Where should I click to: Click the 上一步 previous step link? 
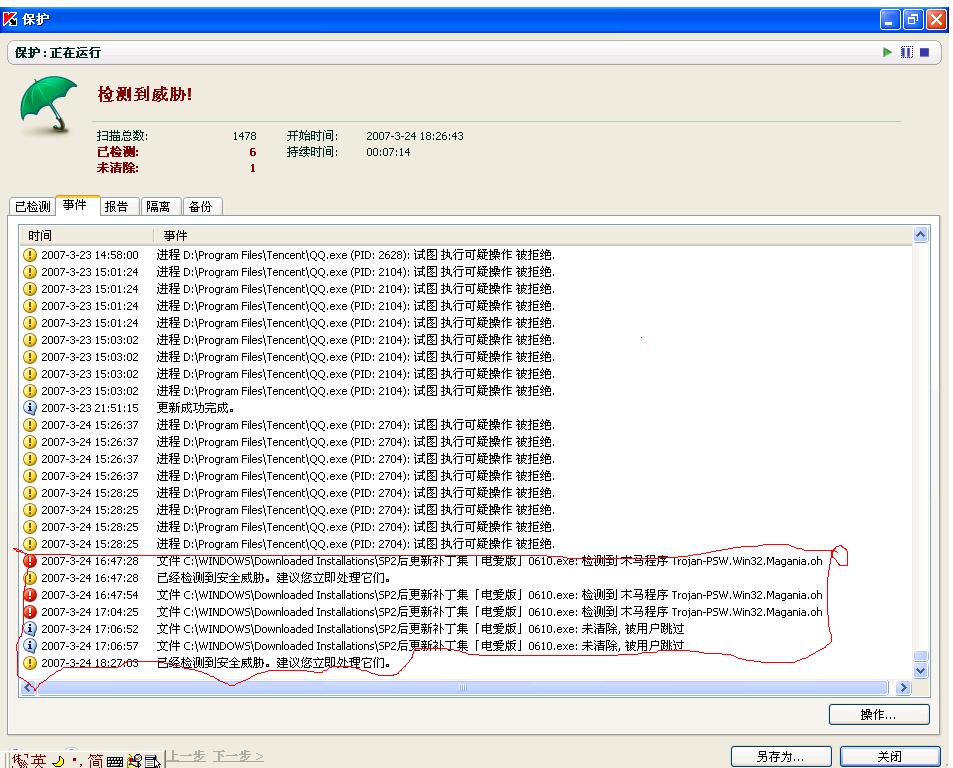click(185, 756)
